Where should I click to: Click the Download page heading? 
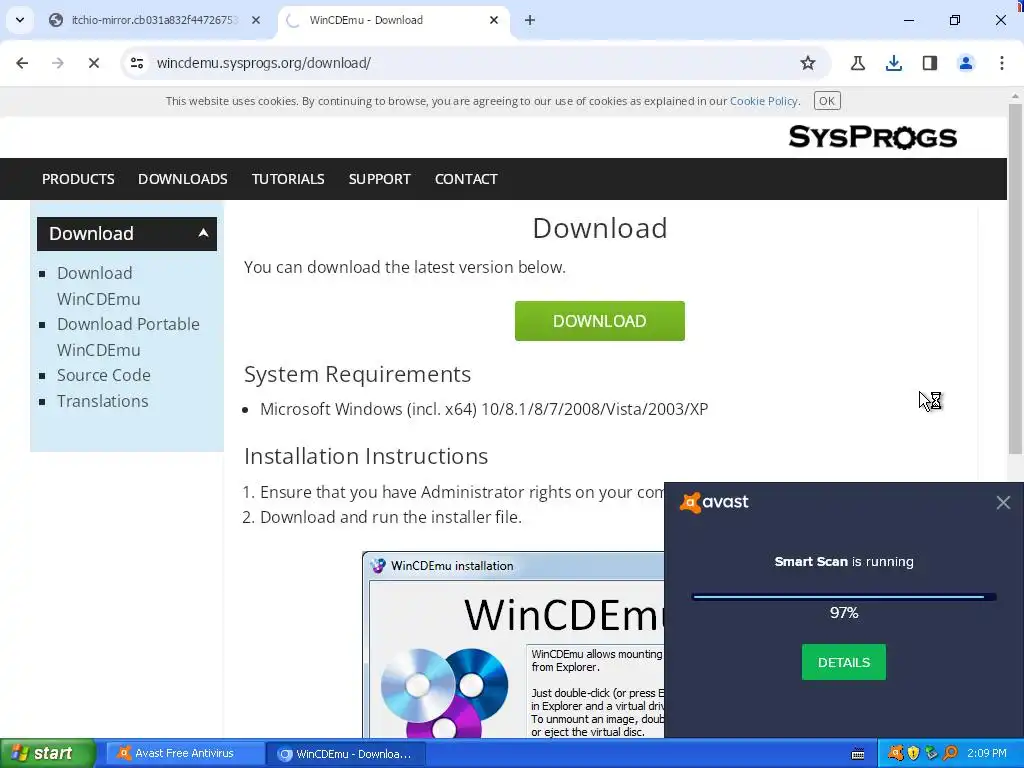[x=600, y=228]
